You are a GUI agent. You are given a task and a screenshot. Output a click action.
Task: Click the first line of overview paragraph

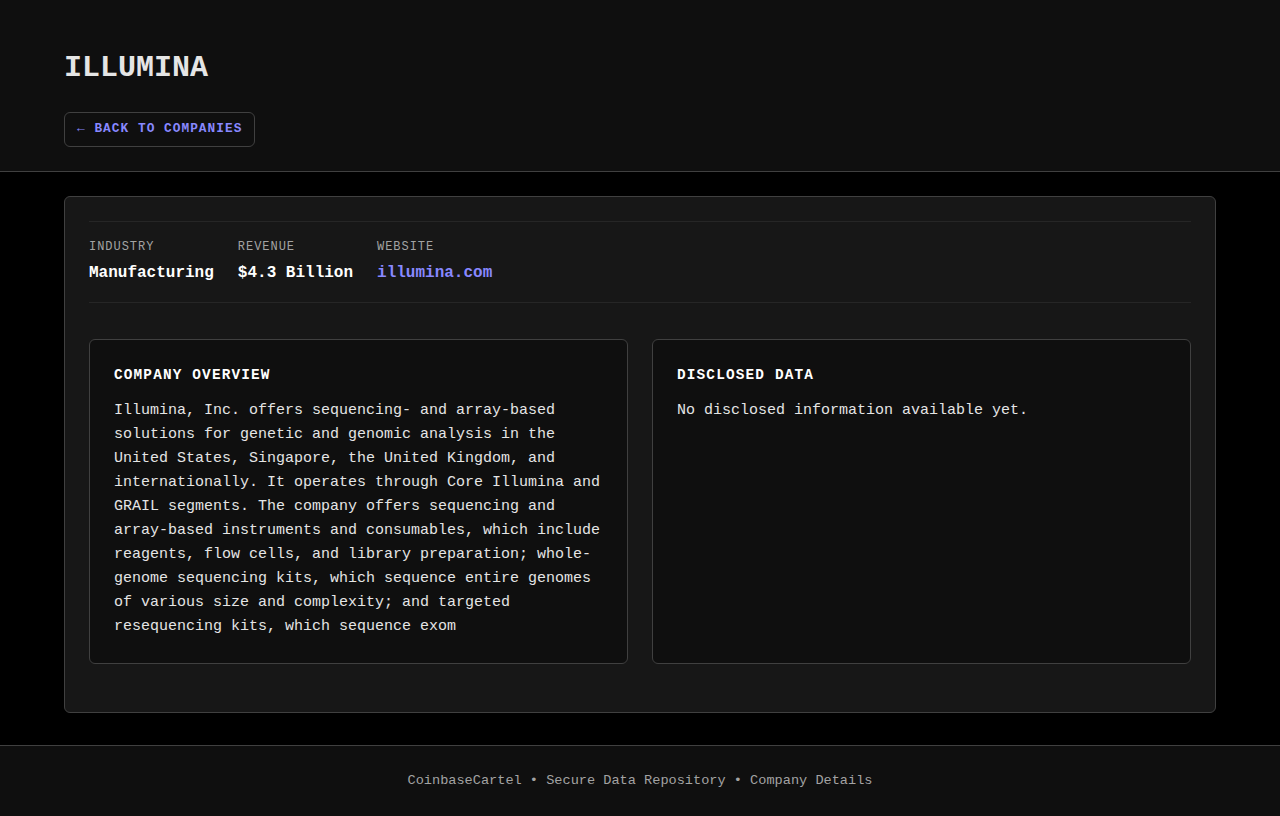pyautogui.click(x=334, y=410)
